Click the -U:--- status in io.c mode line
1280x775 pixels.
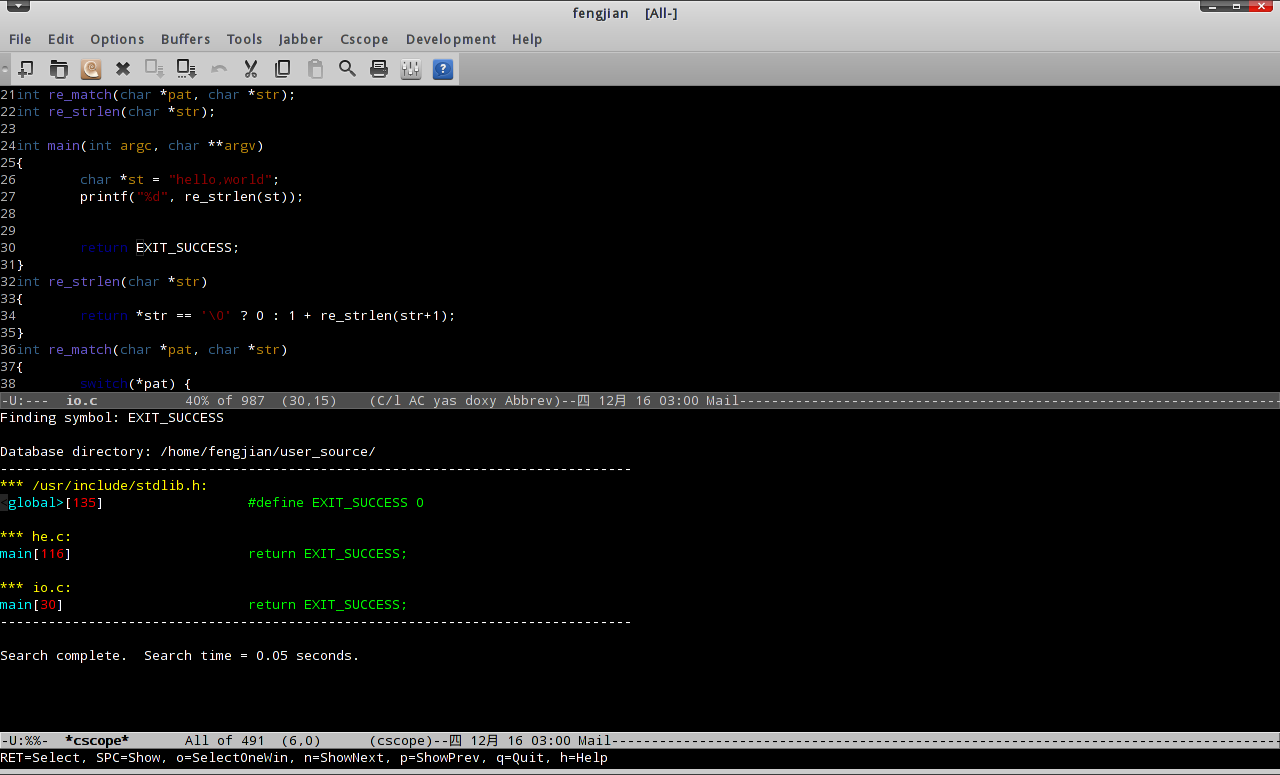click(x=24, y=400)
